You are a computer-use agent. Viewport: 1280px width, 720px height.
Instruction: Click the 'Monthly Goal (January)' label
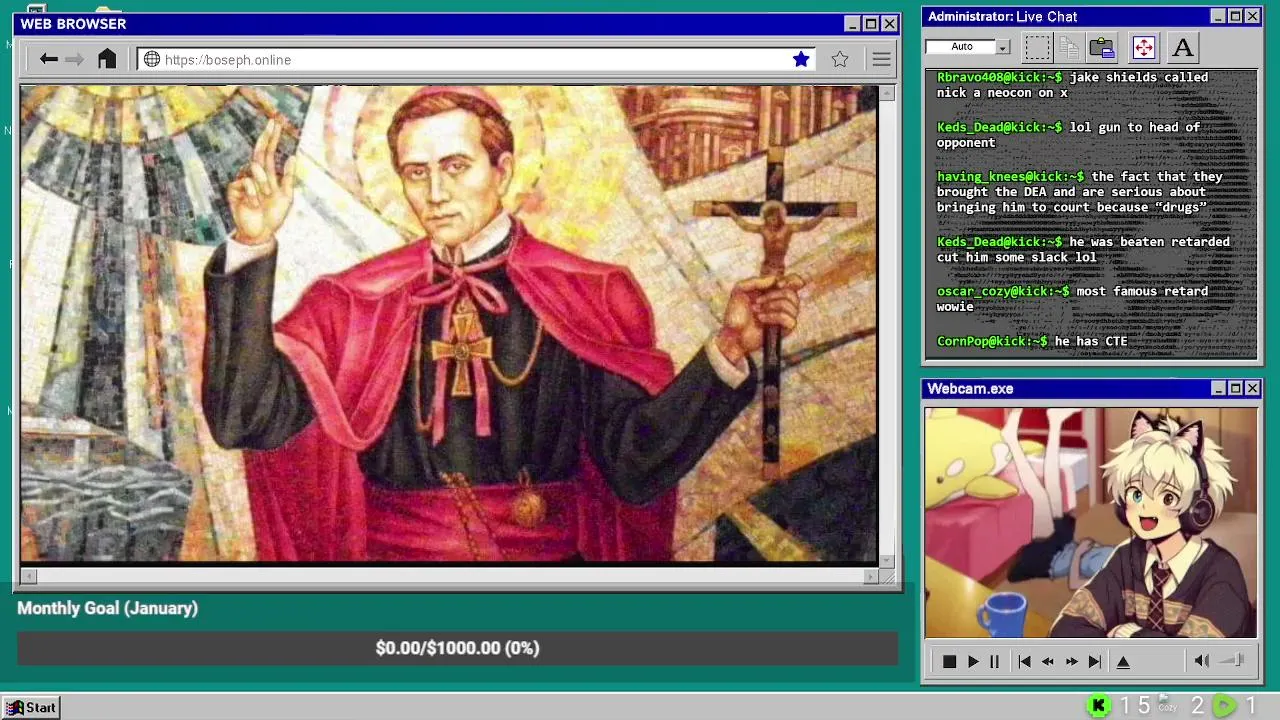point(107,608)
